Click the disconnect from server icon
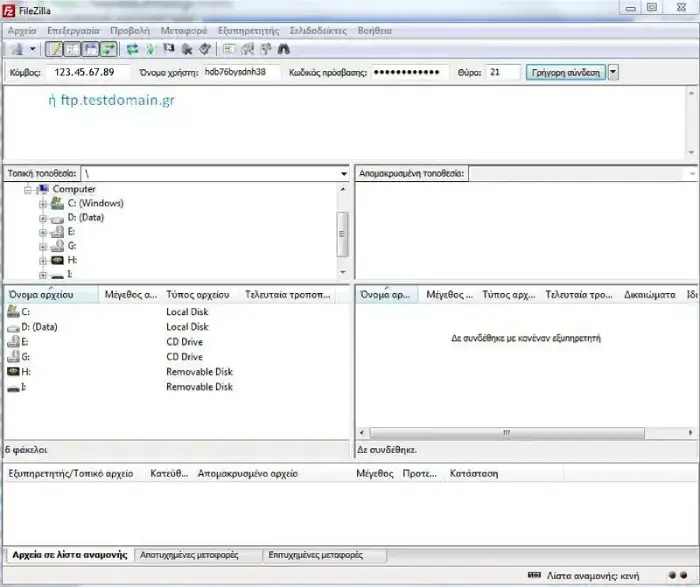 187,49
